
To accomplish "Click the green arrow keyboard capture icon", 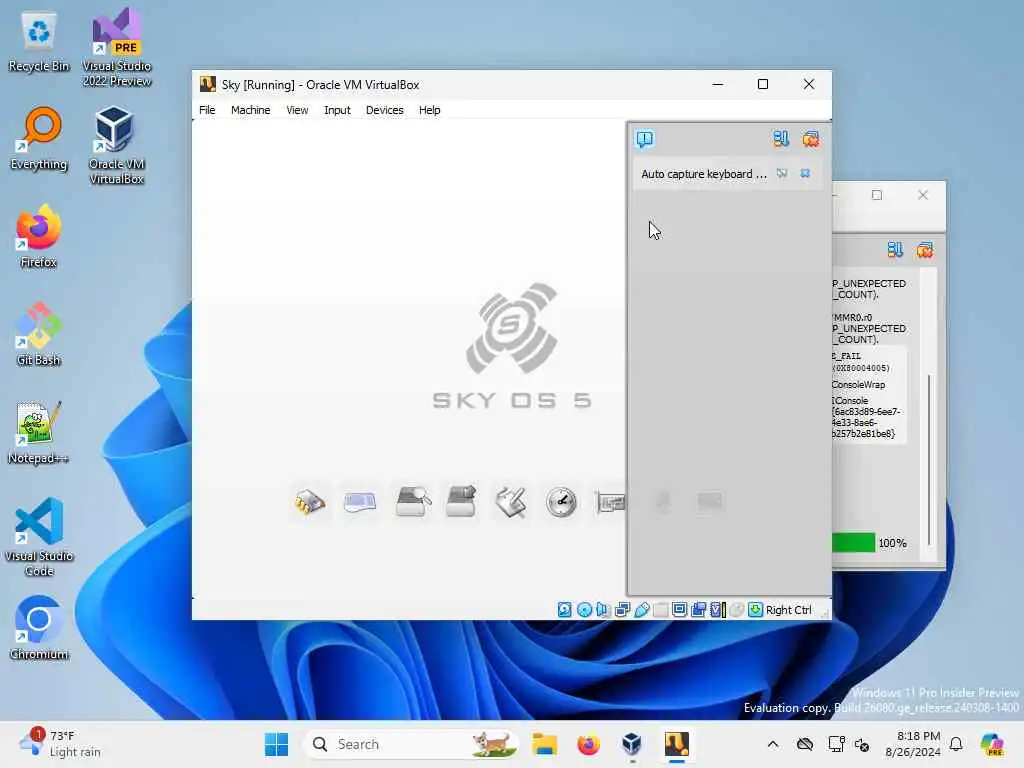I will (x=755, y=610).
